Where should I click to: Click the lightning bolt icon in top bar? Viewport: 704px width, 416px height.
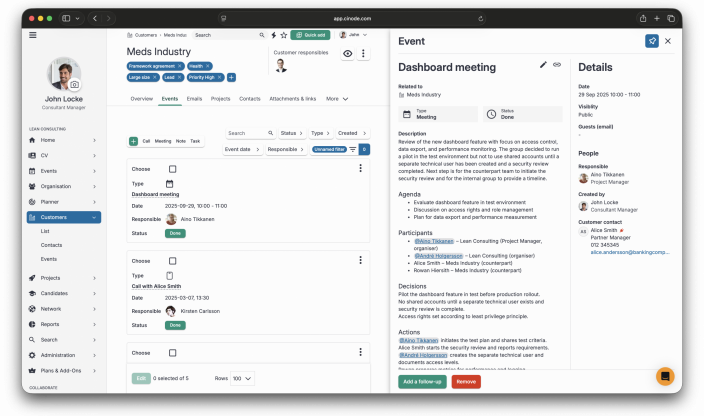tap(273, 34)
